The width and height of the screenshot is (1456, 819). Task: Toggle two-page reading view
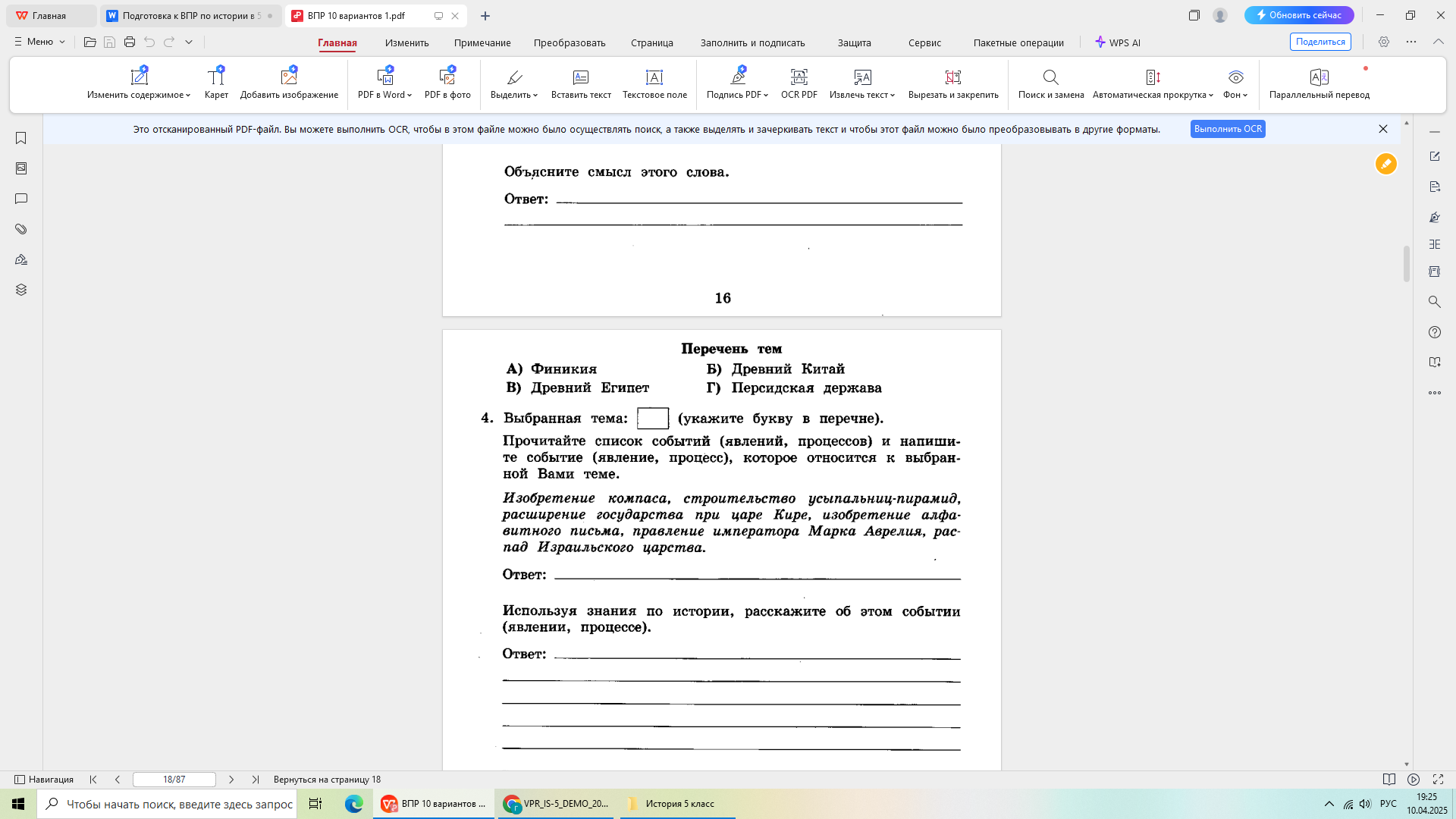pos(1389,780)
